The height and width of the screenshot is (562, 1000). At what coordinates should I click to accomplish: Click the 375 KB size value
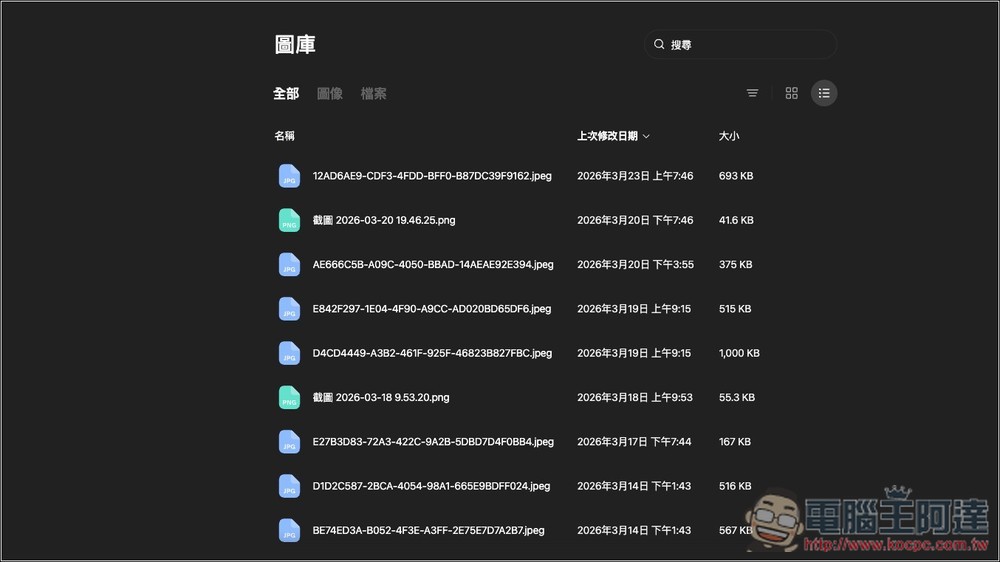(x=735, y=265)
